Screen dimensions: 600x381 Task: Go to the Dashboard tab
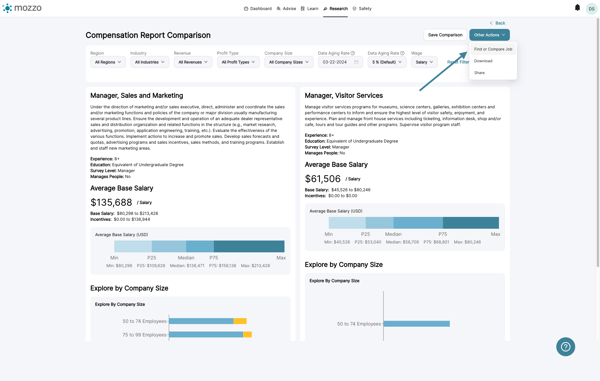(258, 8)
